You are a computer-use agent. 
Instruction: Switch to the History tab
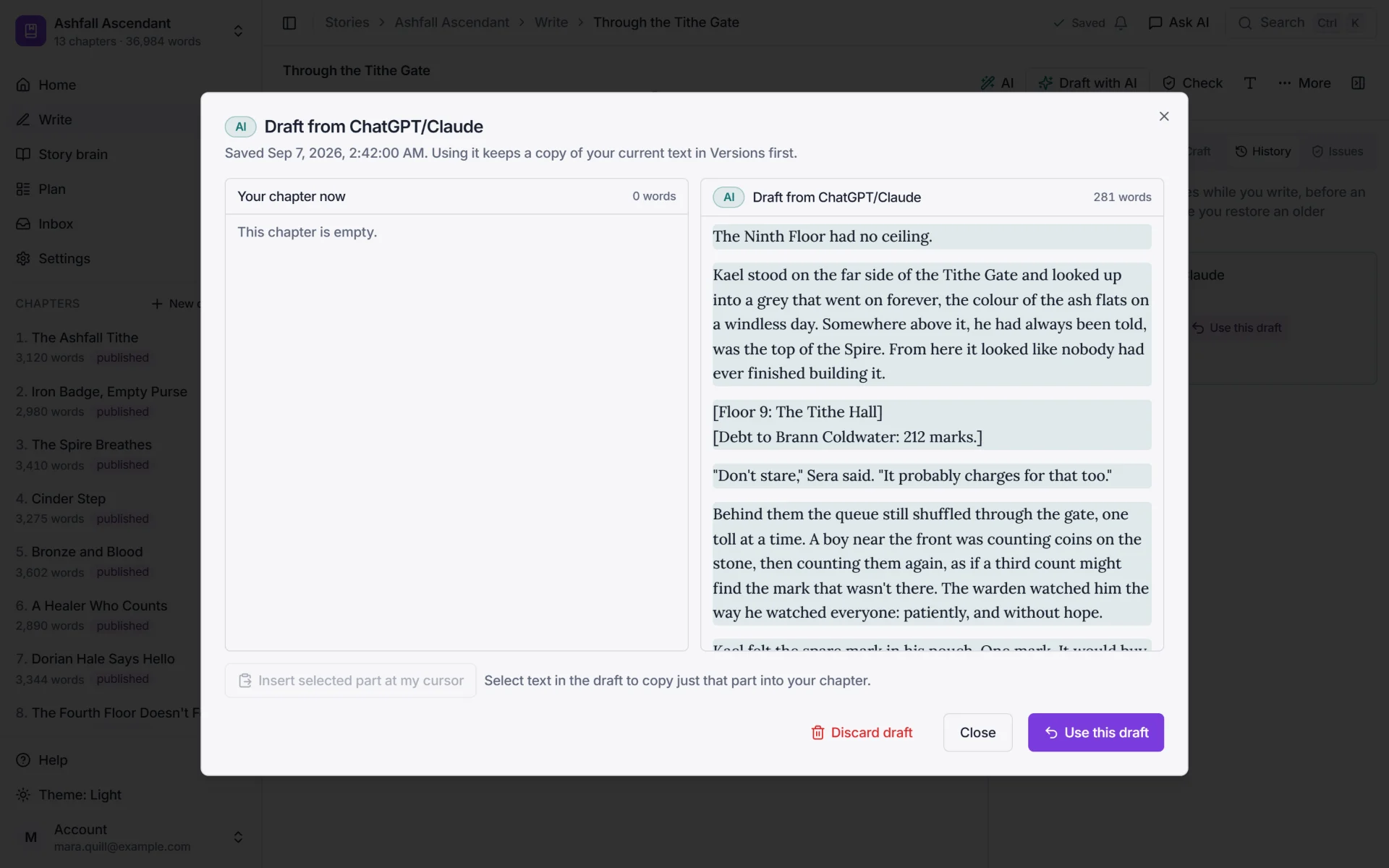click(1262, 151)
